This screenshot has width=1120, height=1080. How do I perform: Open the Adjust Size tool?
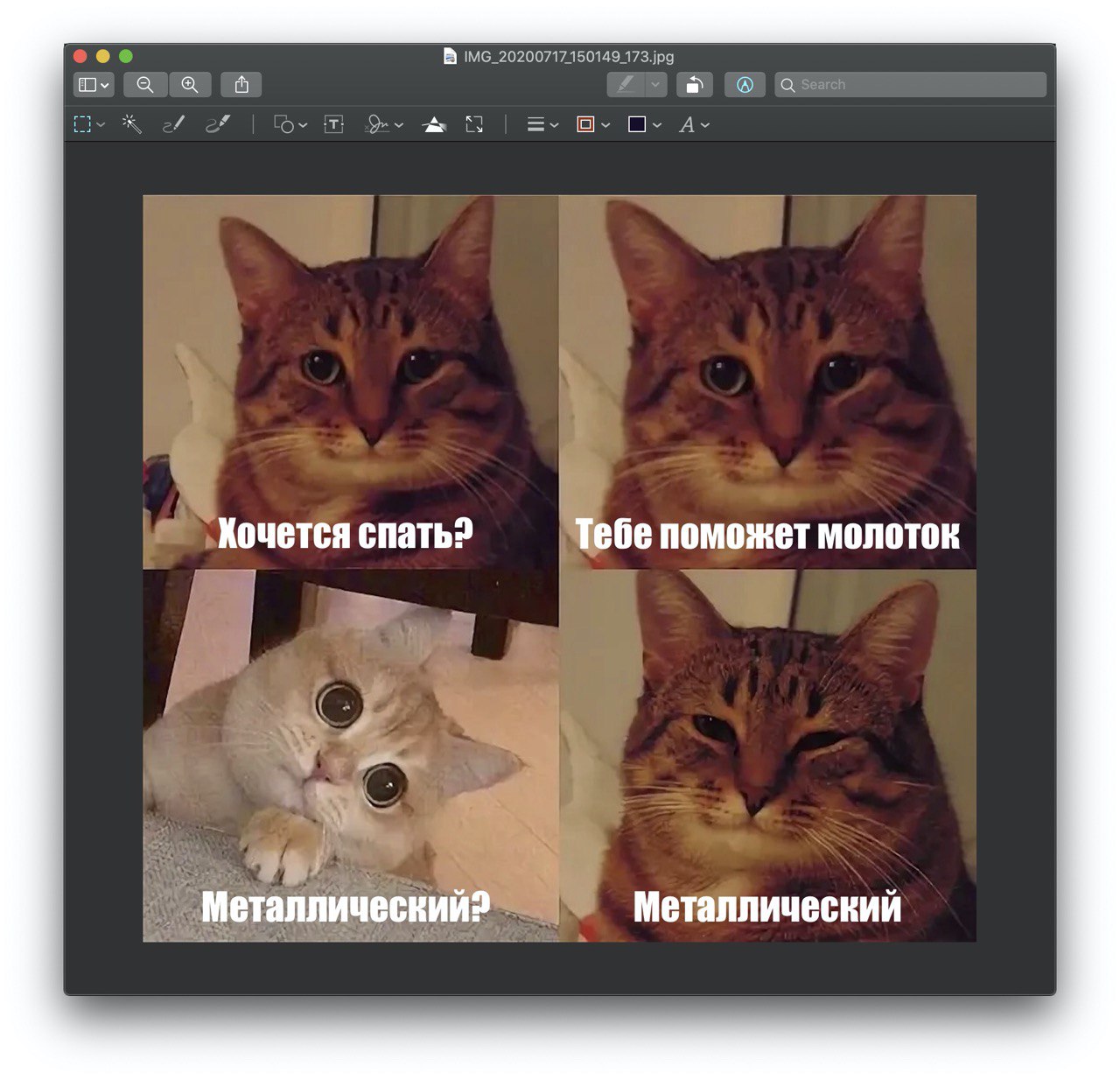coord(474,124)
